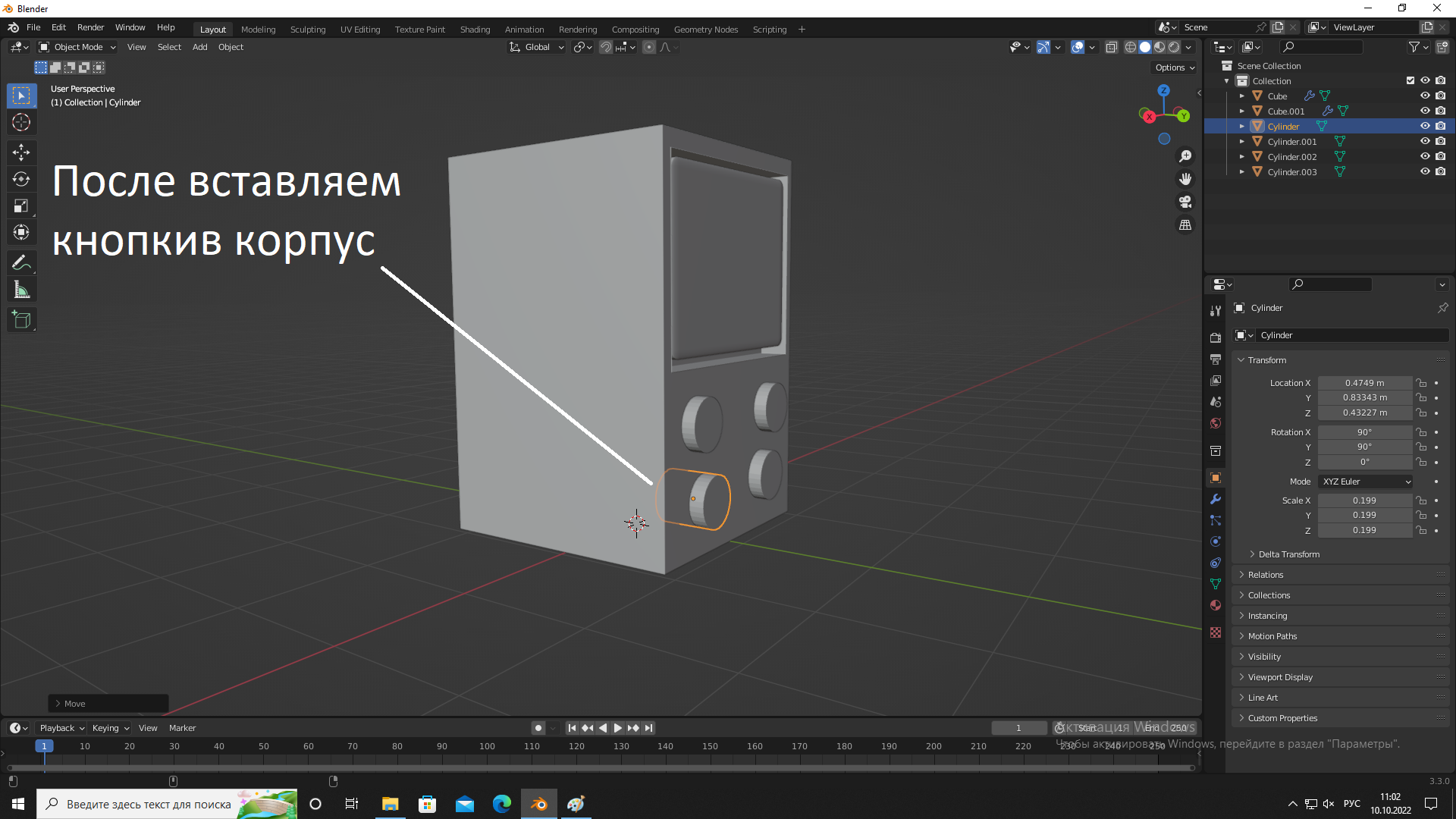Expand the Move operator panel
The image size is (1456, 819).
[x=108, y=704]
